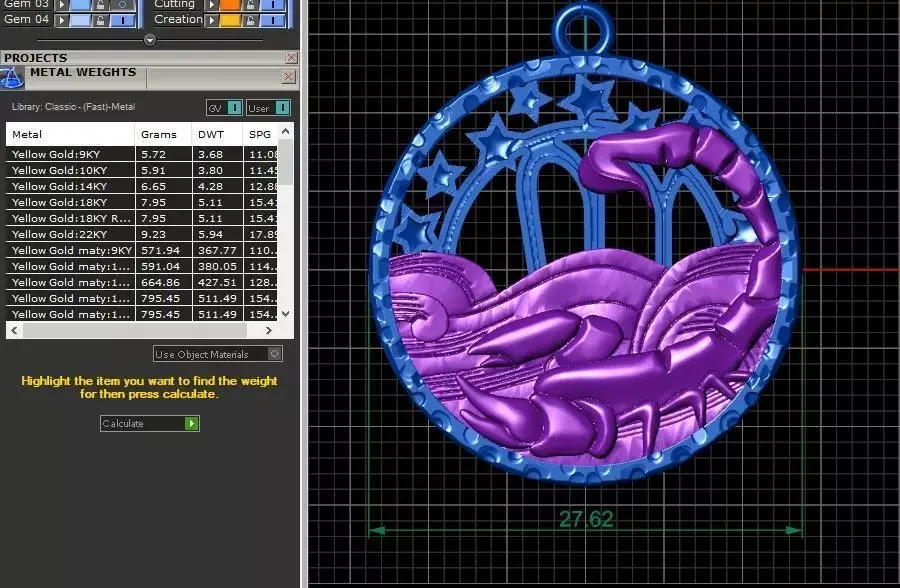Viewport: 900px width, 588px height.
Task: Click the Calculate button
Action: pos(149,424)
